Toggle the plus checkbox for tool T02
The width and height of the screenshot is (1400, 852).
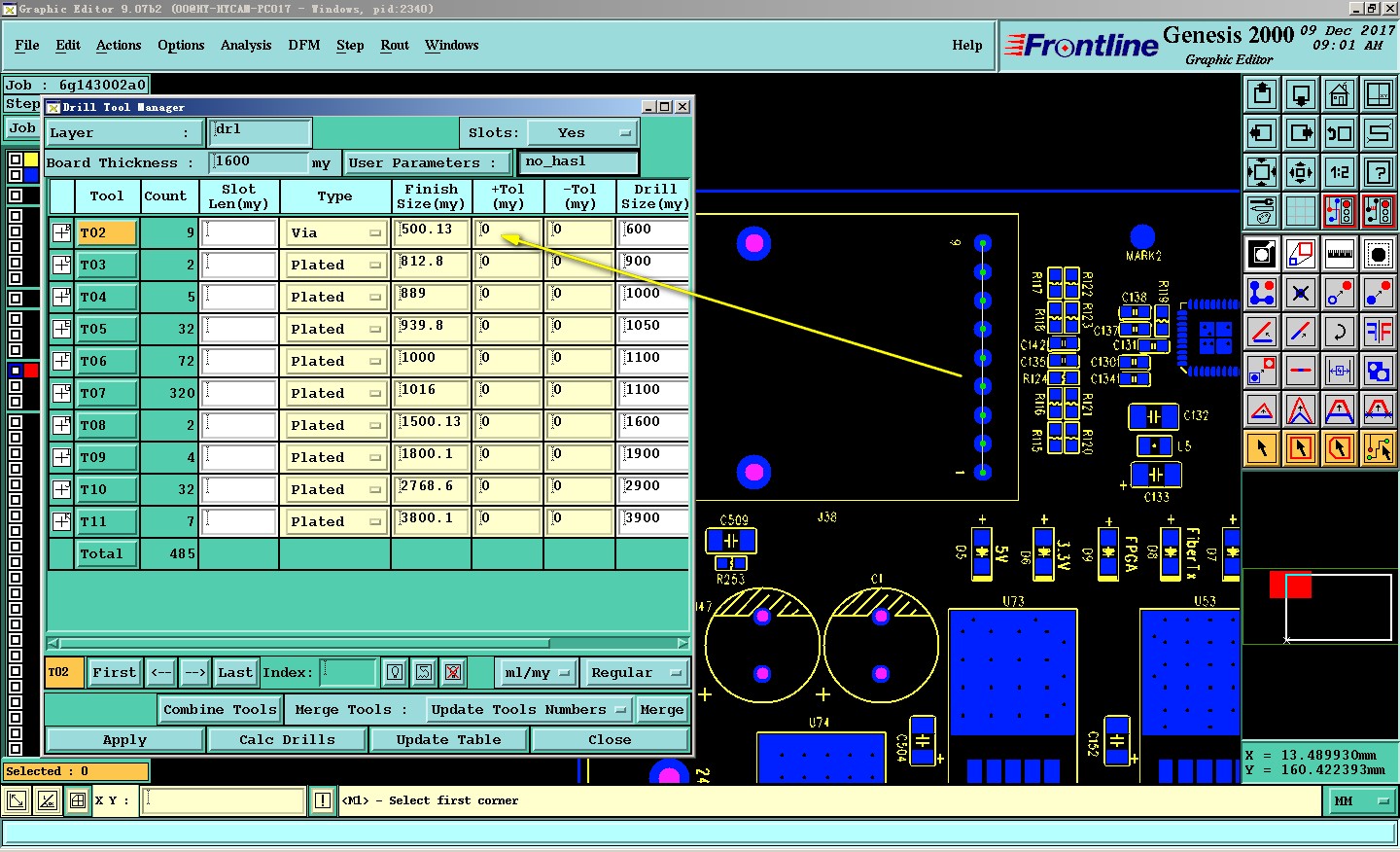point(61,232)
